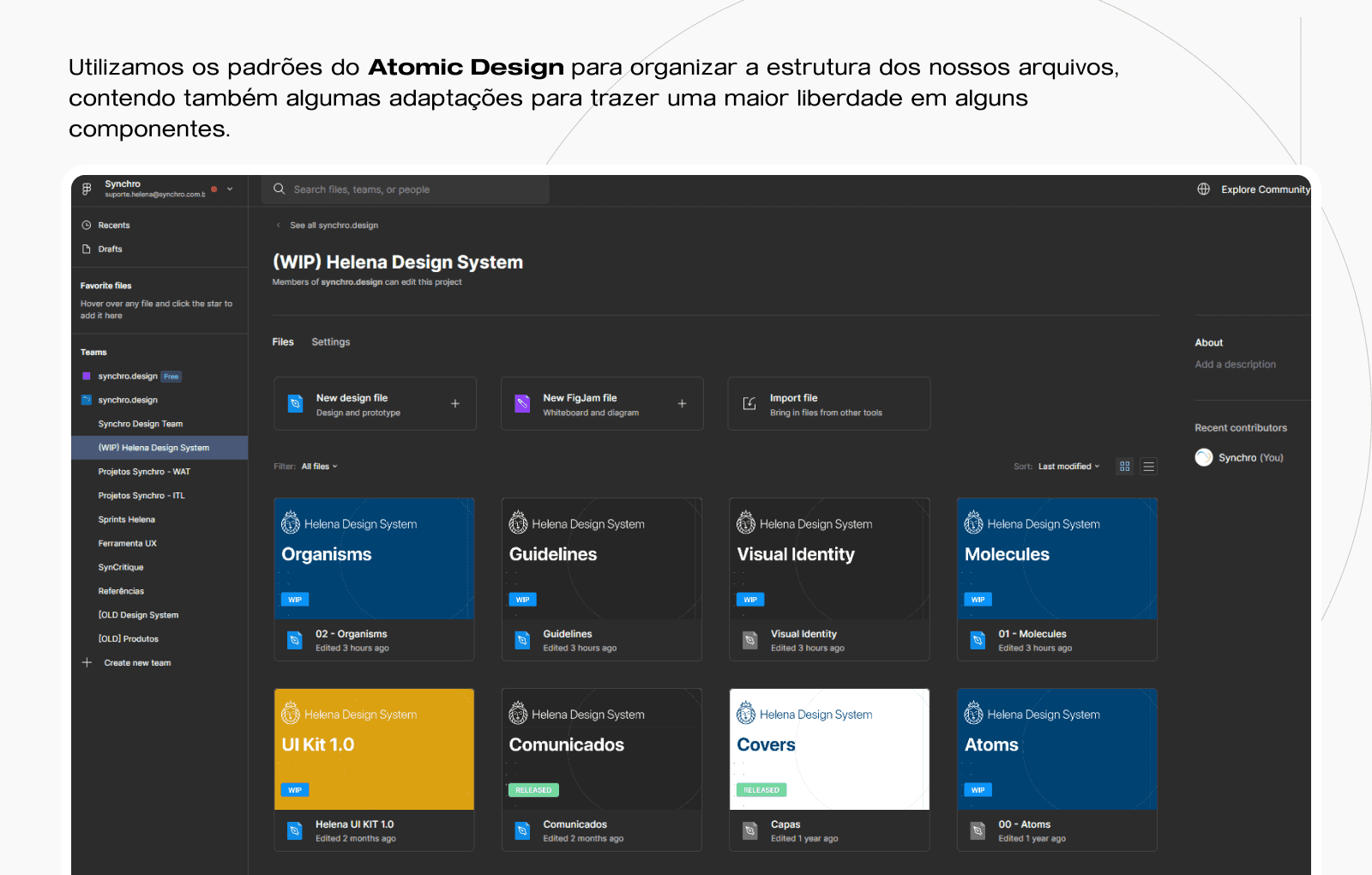The width and height of the screenshot is (1372, 875).
Task: Open the Molecules file thumbnail
Action: click(x=1057, y=558)
